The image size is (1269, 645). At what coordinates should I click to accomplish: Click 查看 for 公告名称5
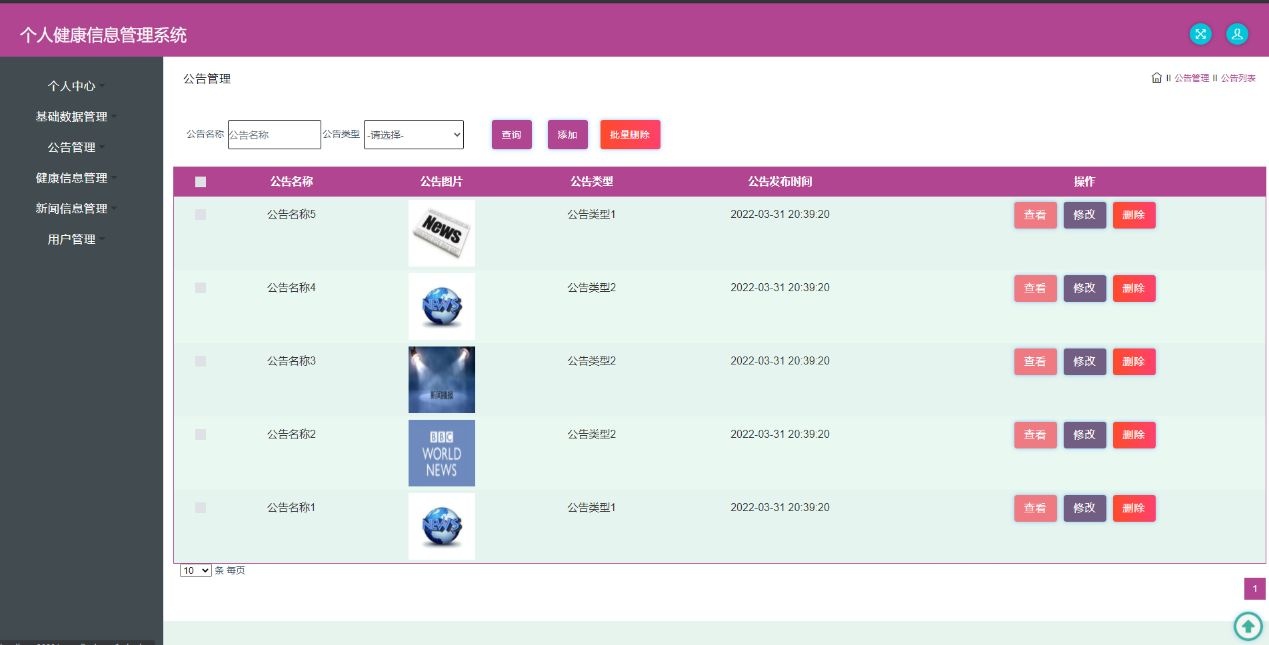(1035, 215)
